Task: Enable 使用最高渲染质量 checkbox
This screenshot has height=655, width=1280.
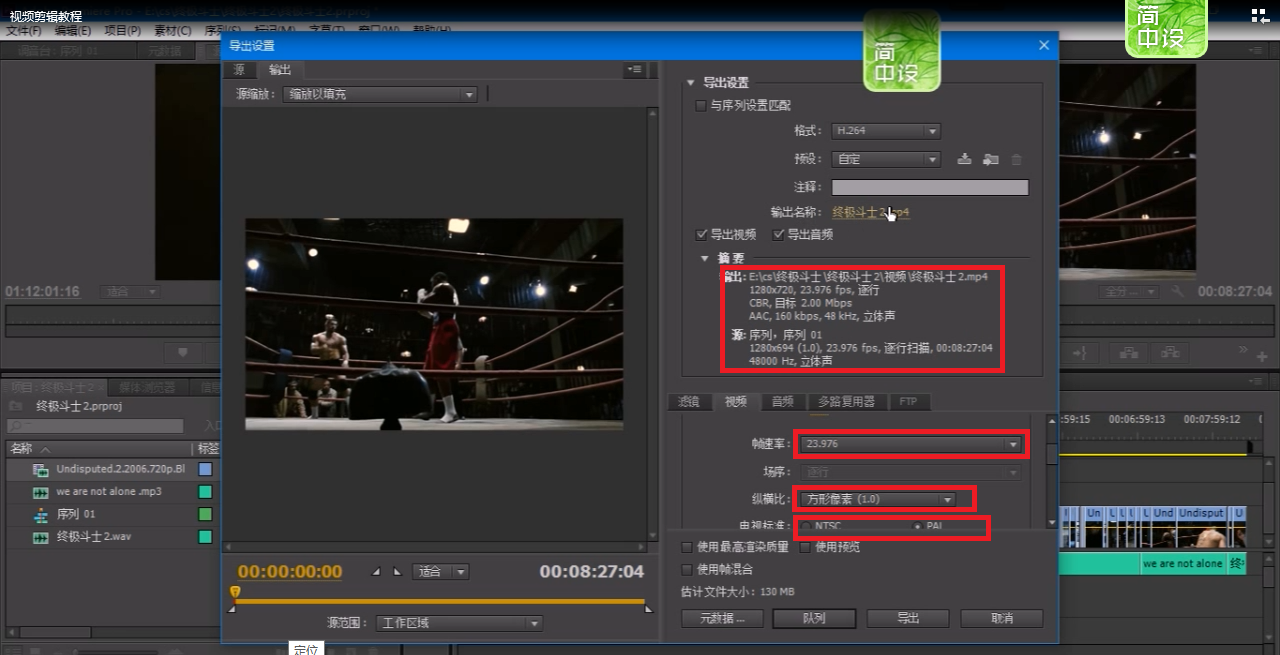Action: click(687, 547)
